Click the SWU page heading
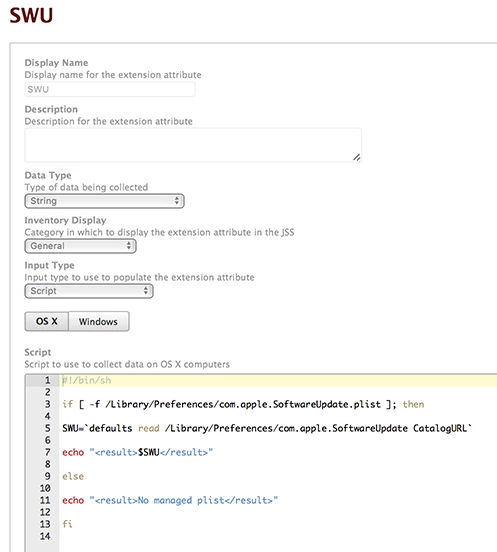497x552 pixels. click(x=31, y=15)
